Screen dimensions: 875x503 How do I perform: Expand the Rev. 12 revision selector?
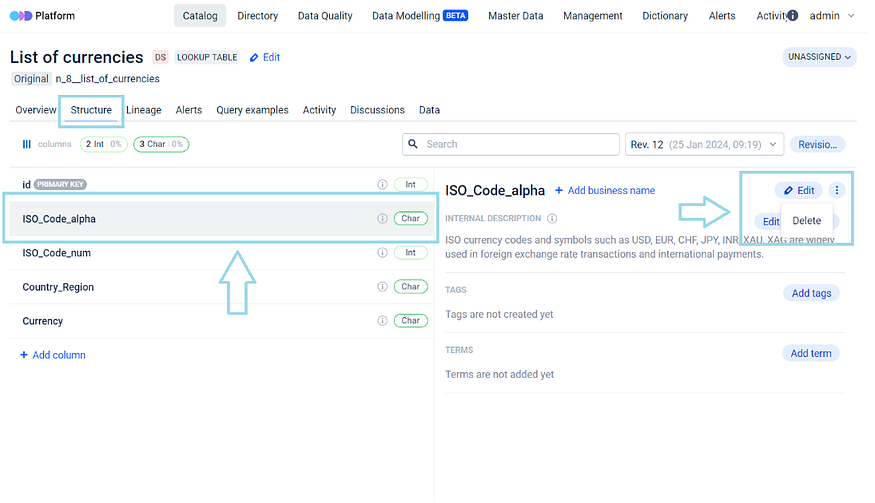pyautogui.click(x=704, y=144)
